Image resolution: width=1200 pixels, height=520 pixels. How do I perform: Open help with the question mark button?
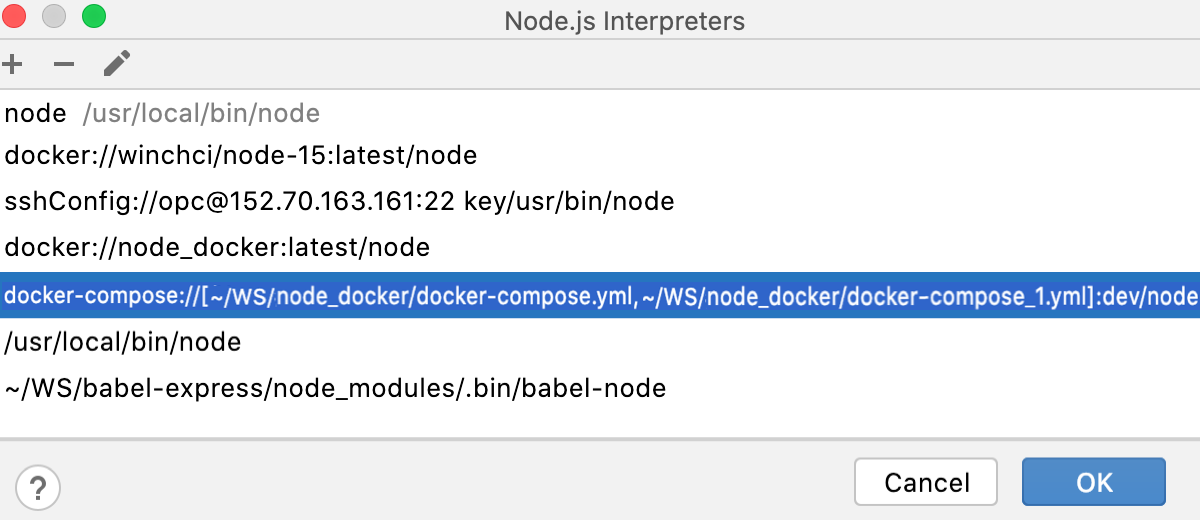click(39, 488)
